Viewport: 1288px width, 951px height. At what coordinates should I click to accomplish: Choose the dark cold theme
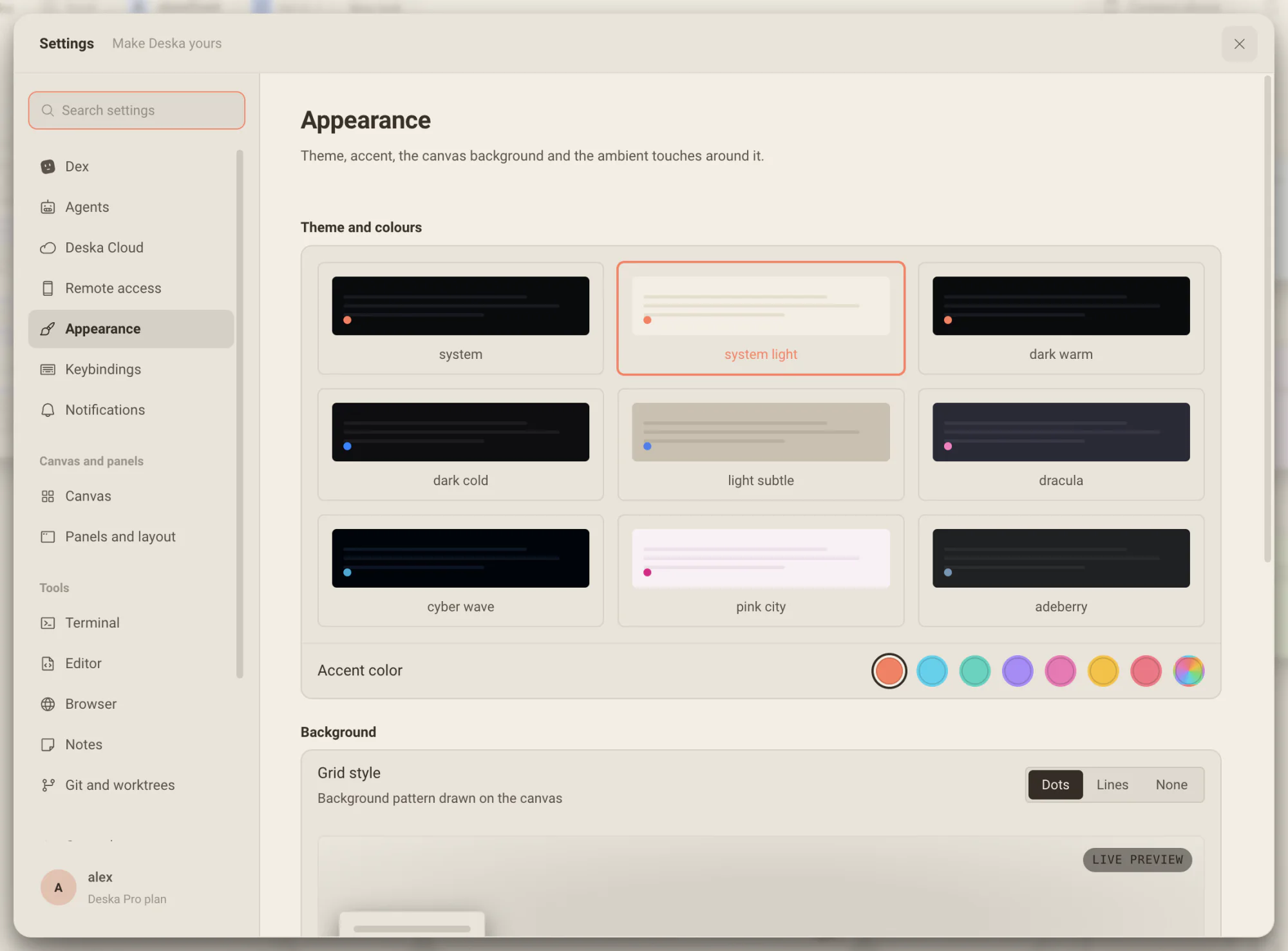pos(460,445)
